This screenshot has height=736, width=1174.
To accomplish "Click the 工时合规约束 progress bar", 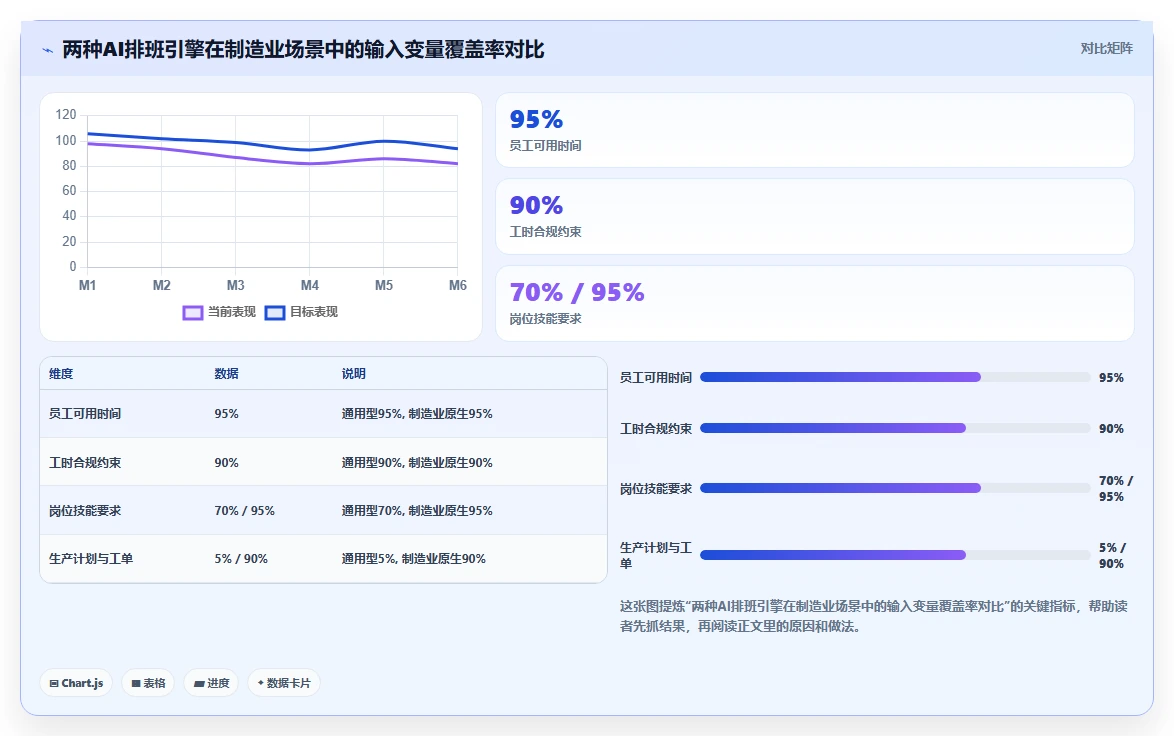I will click(x=895, y=428).
